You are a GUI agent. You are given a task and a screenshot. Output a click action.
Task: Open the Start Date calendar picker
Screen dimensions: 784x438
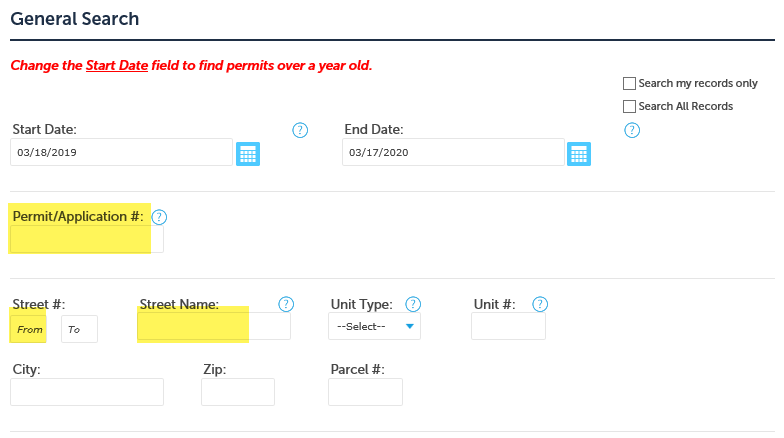coord(248,153)
